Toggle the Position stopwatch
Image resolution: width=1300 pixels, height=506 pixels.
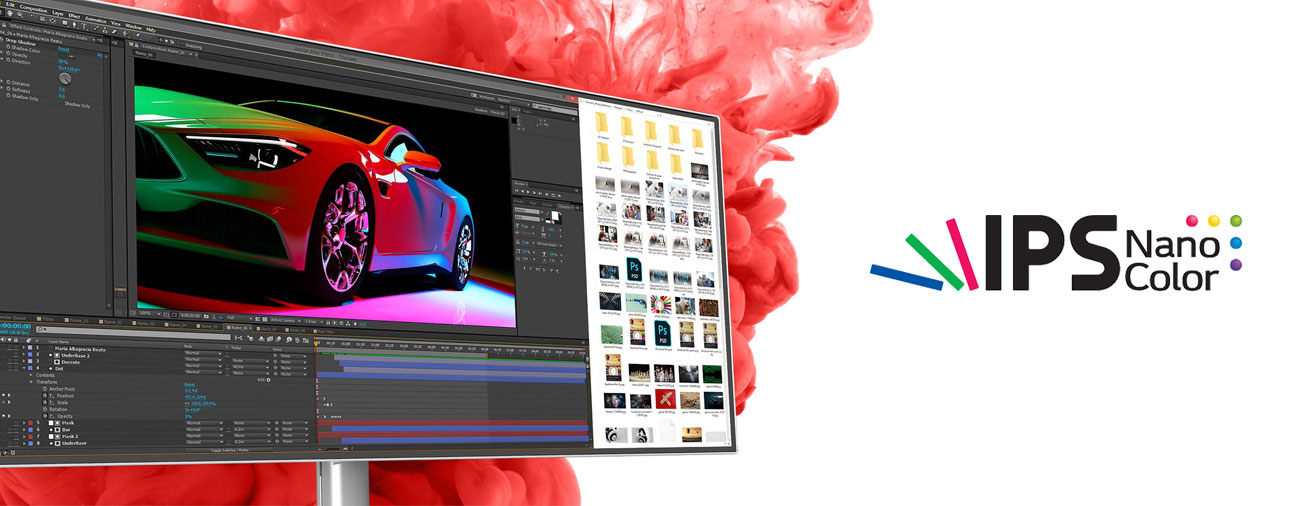tap(45, 396)
